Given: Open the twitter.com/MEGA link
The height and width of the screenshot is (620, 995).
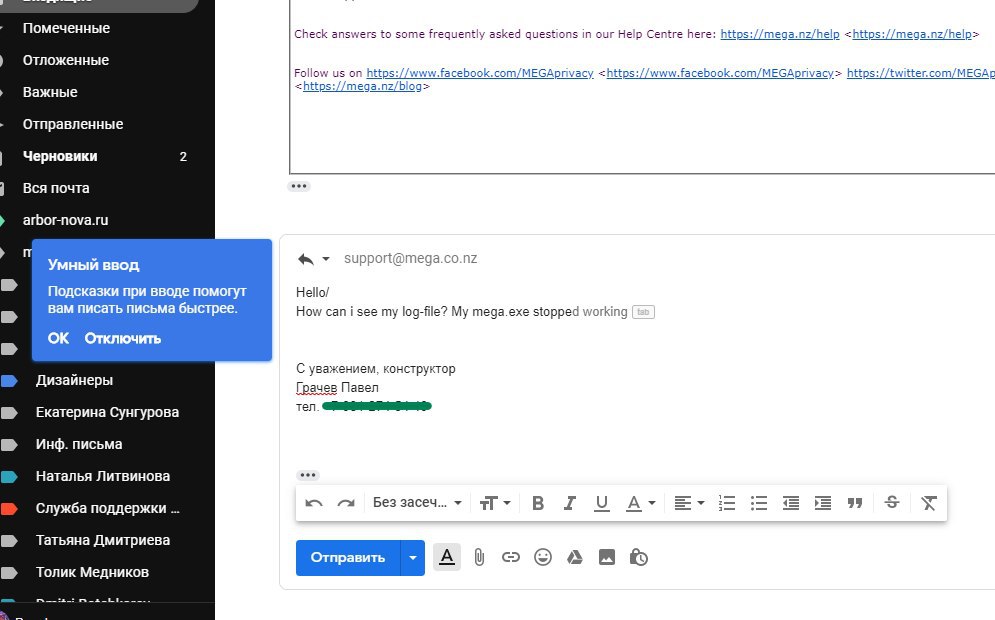Looking at the screenshot, I should tap(921, 73).
